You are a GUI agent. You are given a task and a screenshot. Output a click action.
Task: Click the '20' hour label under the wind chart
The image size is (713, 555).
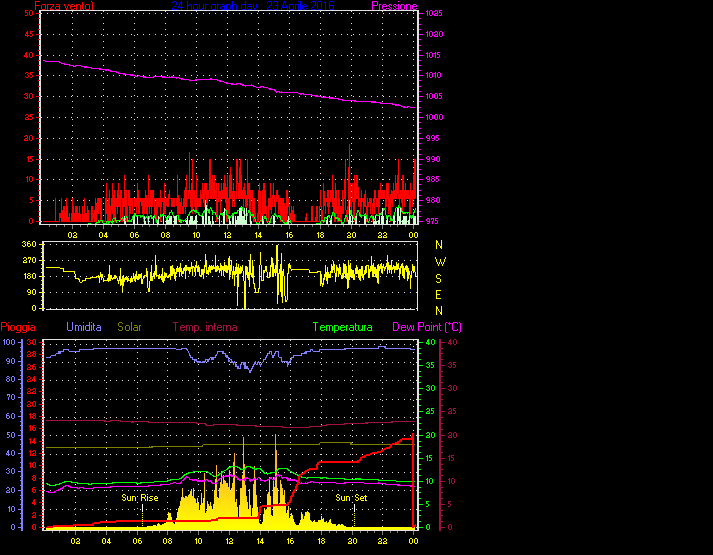tap(351, 235)
